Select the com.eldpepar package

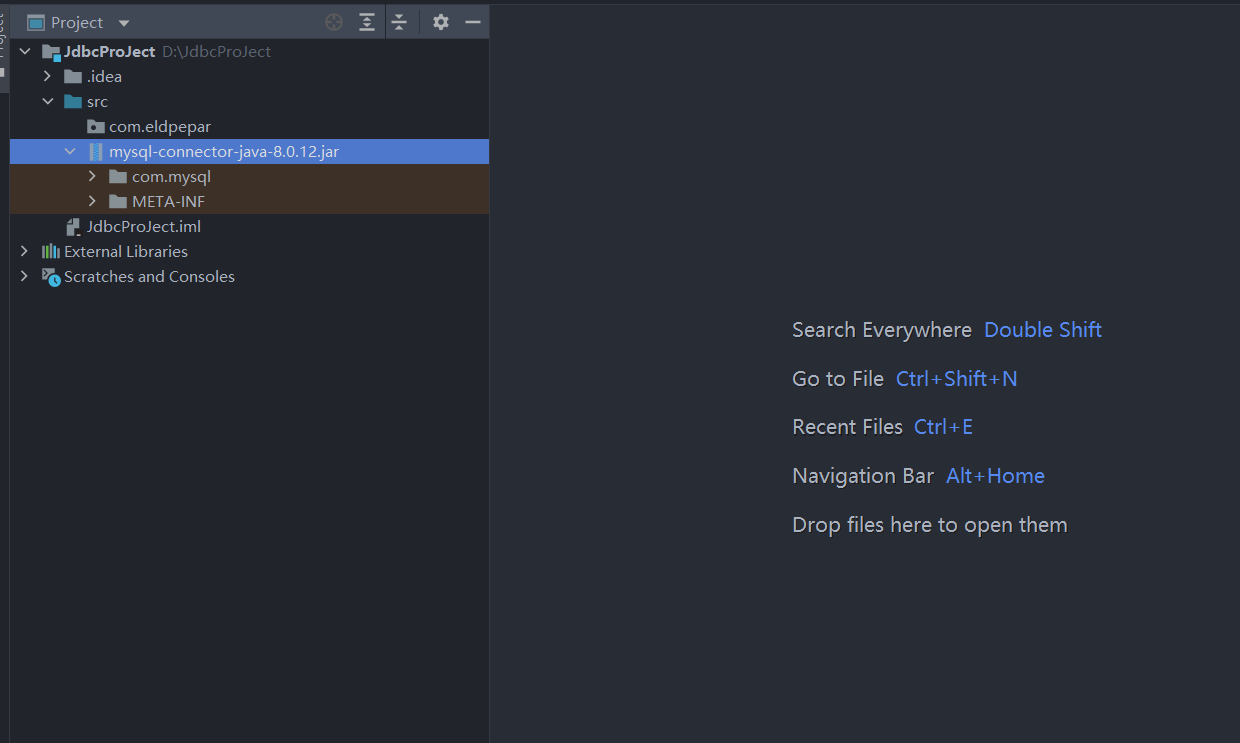click(x=160, y=126)
